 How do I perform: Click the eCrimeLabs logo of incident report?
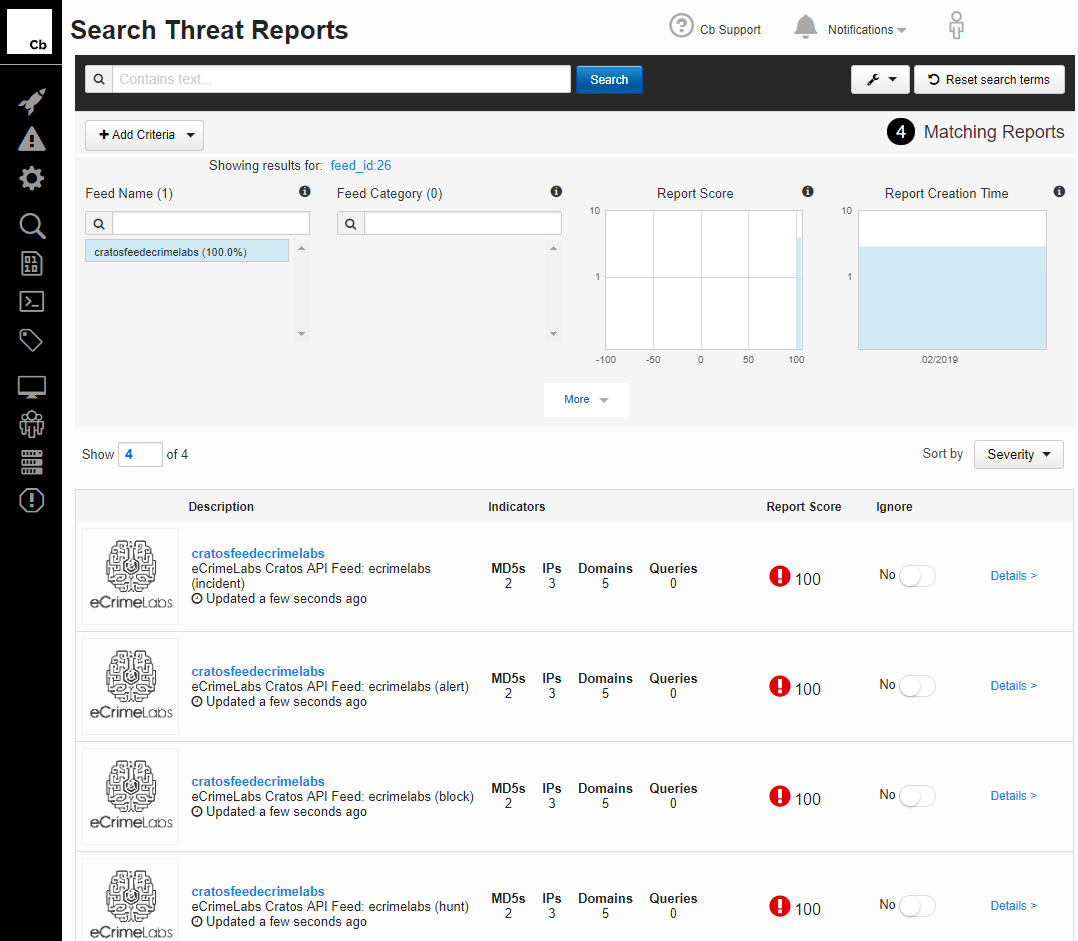click(131, 576)
